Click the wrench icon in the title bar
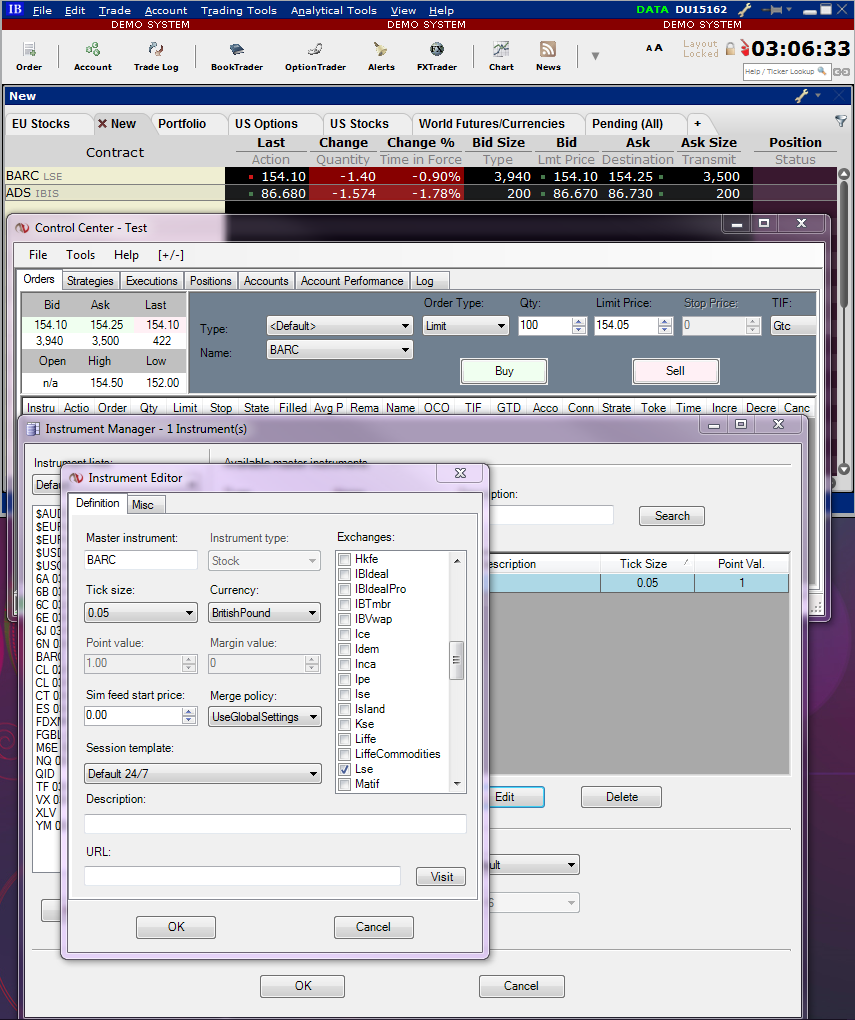Viewport: 855px width, 1020px height. click(744, 10)
